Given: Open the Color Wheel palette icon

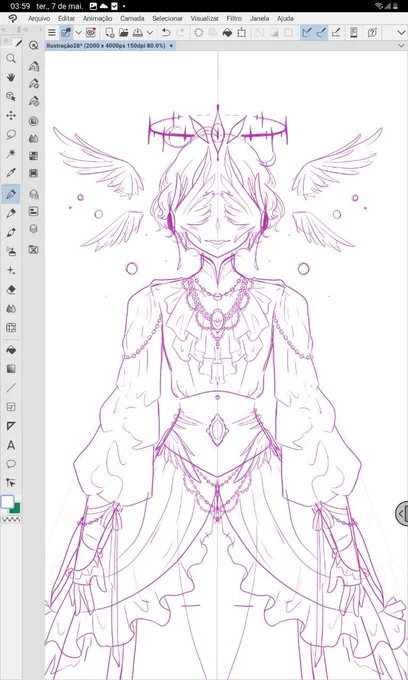Looking at the screenshot, I should (x=33, y=121).
